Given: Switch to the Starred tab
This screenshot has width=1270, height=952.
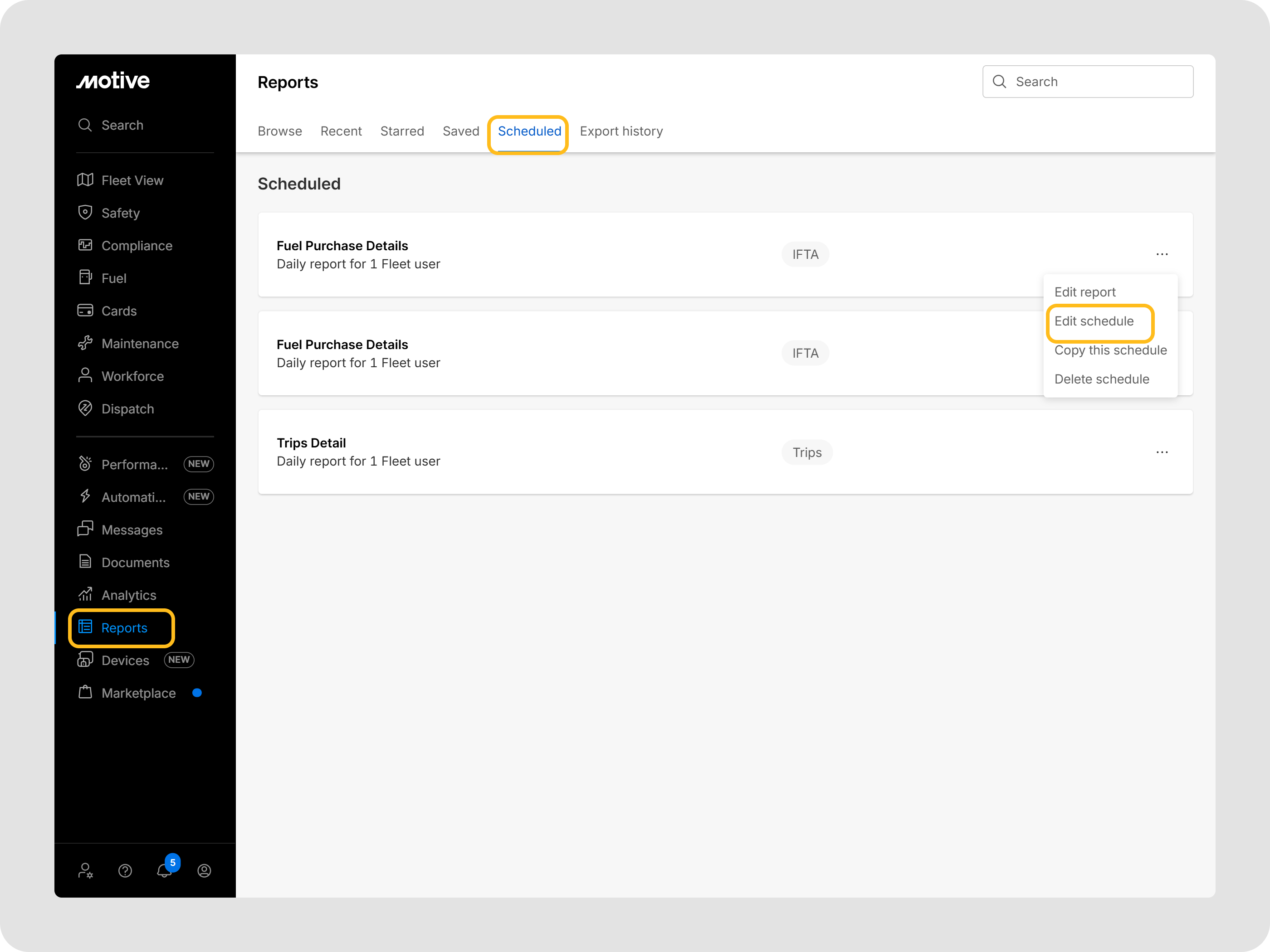Looking at the screenshot, I should (402, 131).
